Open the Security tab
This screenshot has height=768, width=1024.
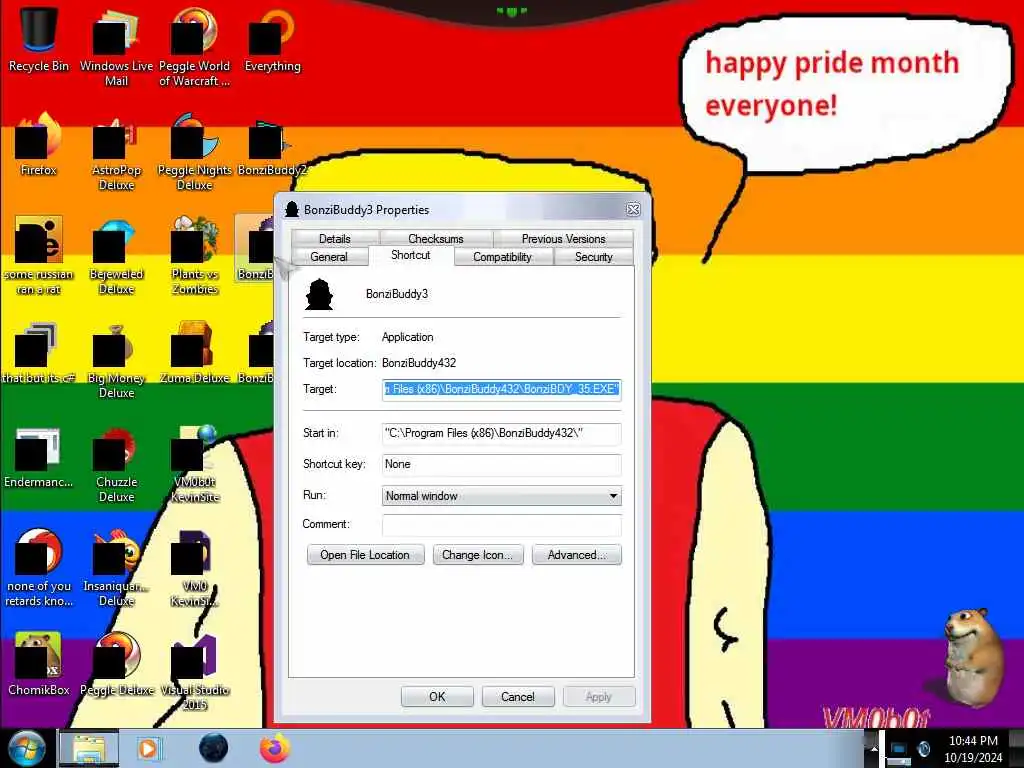tap(594, 257)
